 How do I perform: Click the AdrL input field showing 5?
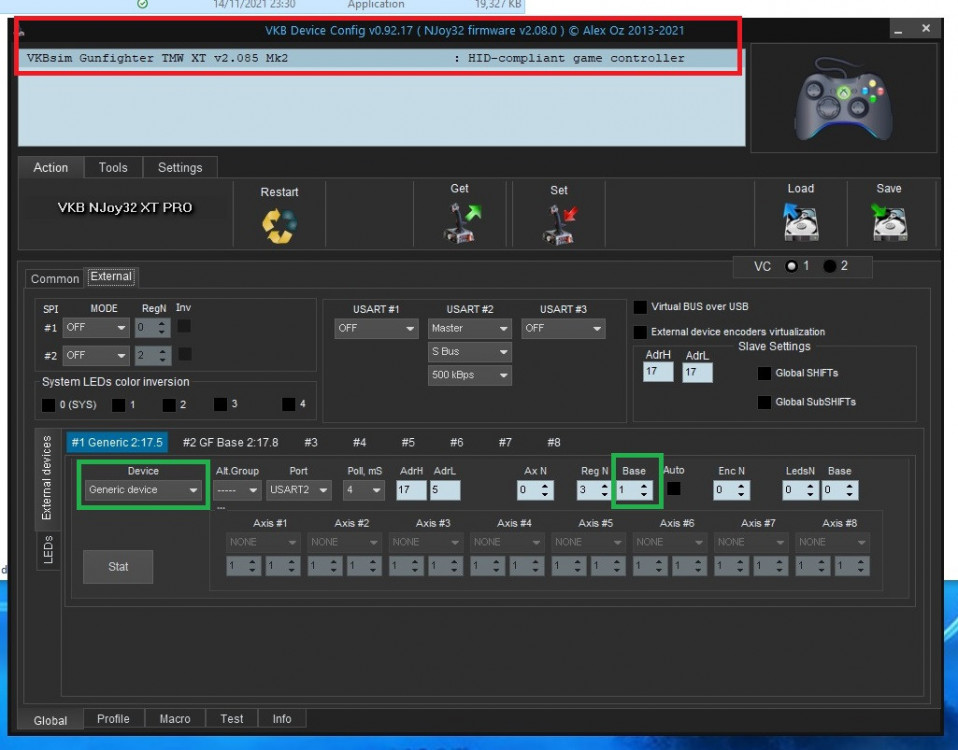[445, 490]
